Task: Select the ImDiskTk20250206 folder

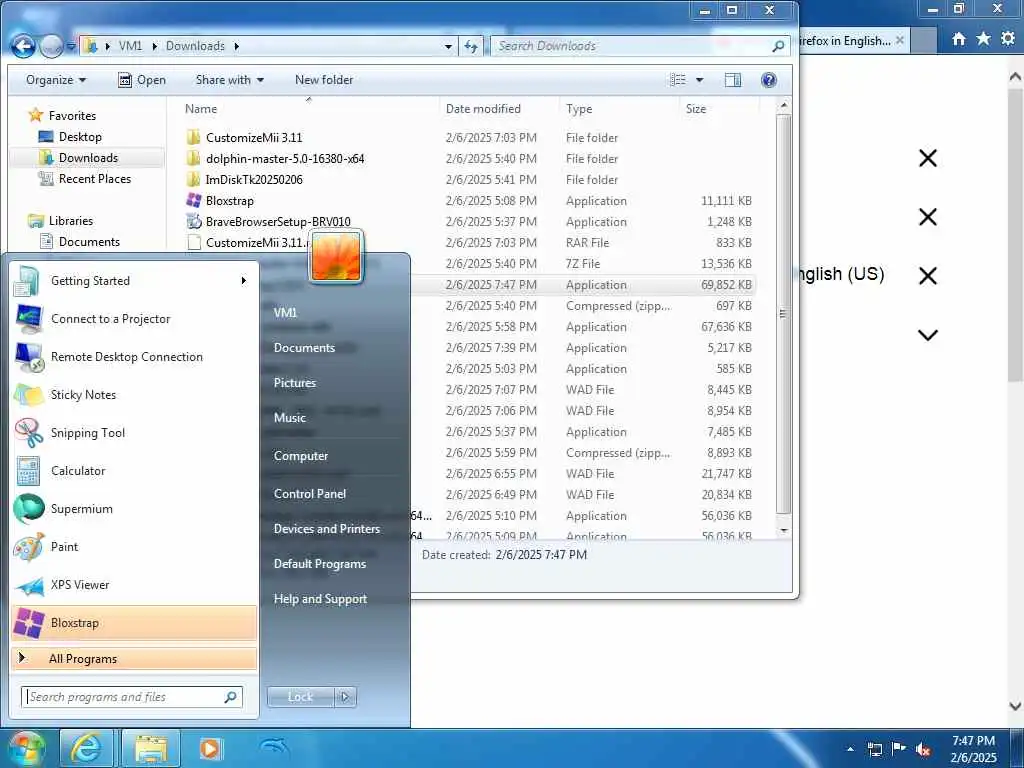Action: point(254,180)
